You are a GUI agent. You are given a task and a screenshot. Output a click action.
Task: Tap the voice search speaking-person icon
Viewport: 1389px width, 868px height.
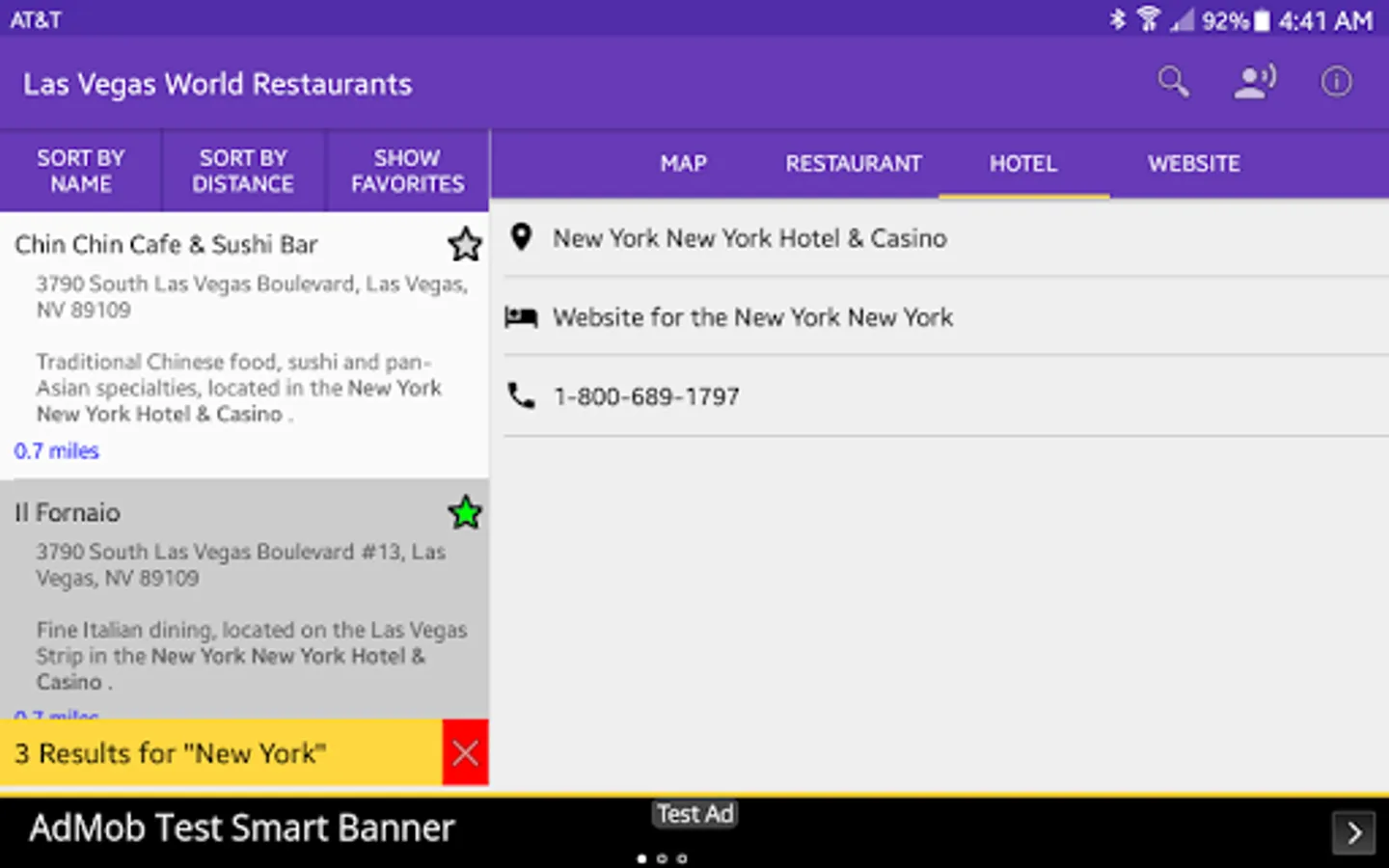pyautogui.click(x=1255, y=82)
